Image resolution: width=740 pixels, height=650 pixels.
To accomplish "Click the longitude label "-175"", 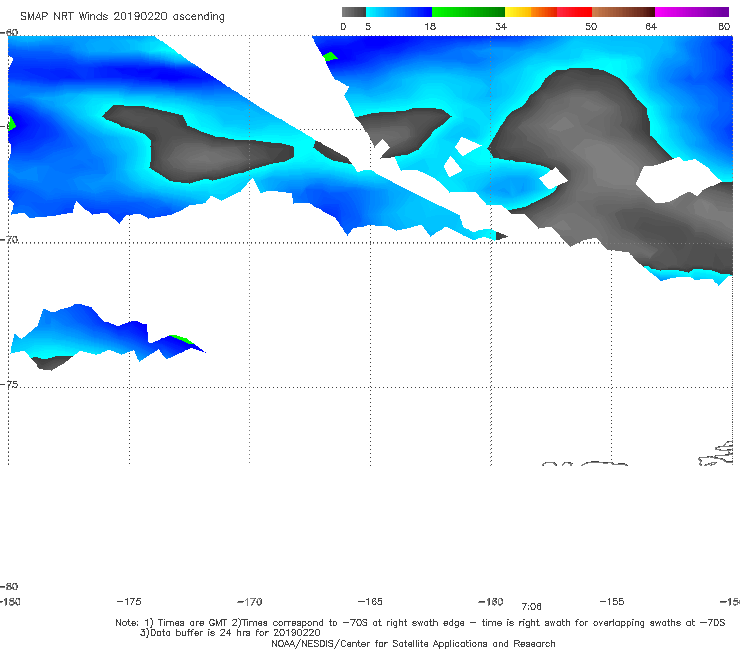I will pyautogui.click(x=129, y=602).
